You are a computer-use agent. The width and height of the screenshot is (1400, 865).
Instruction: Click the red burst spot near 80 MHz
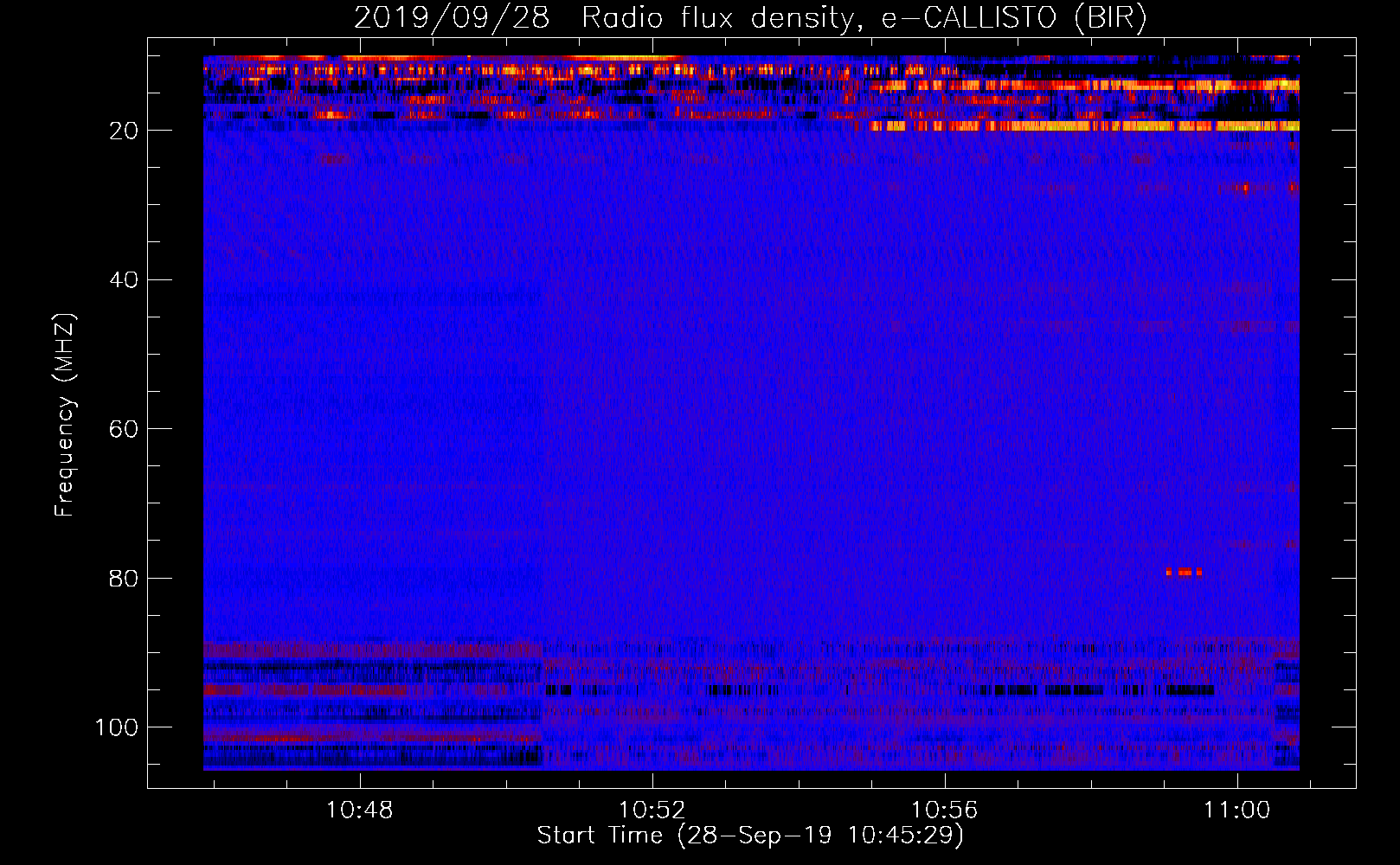tap(1184, 572)
